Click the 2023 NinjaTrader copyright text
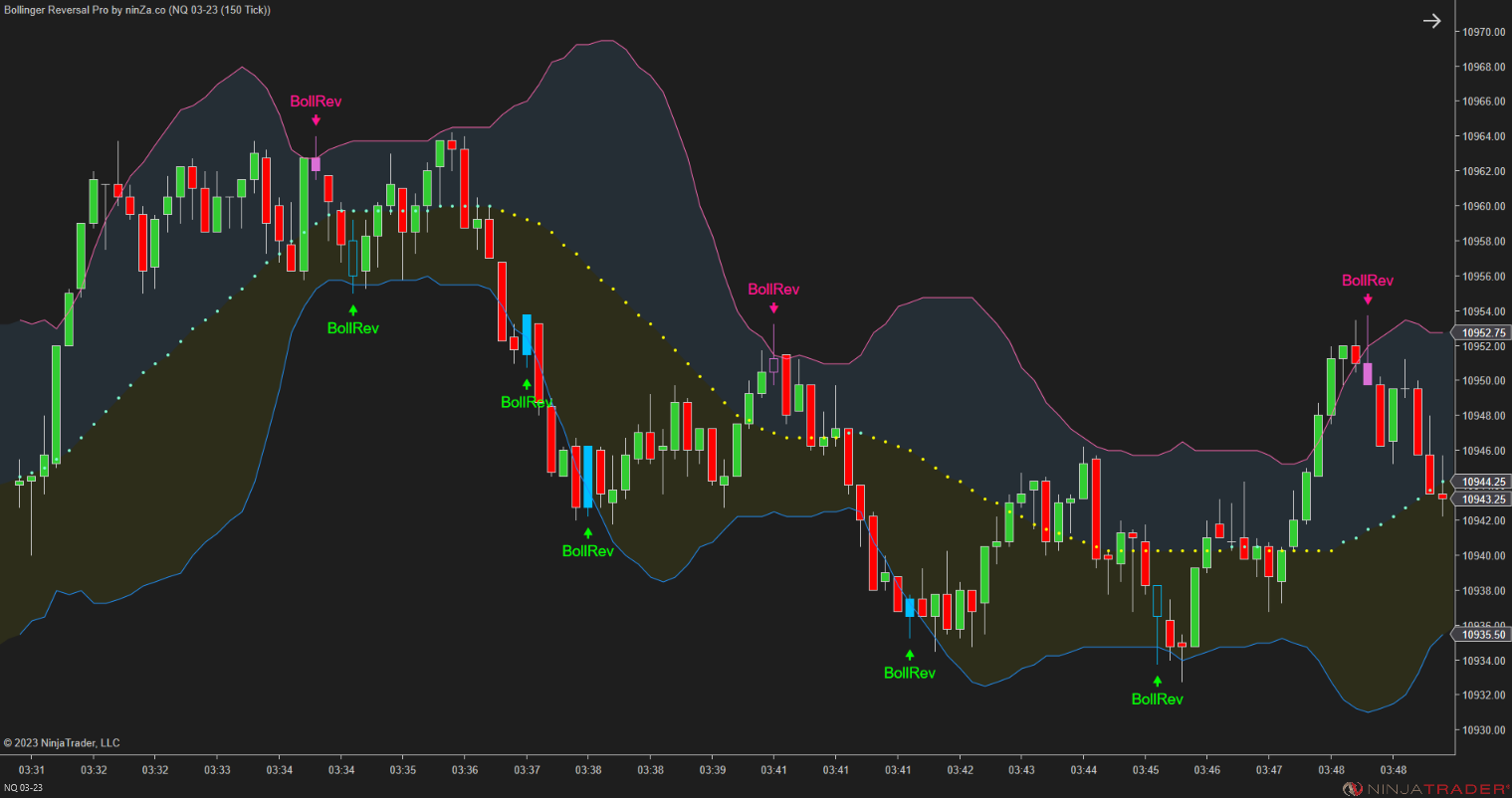The image size is (1512, 798). click(62, 742)
